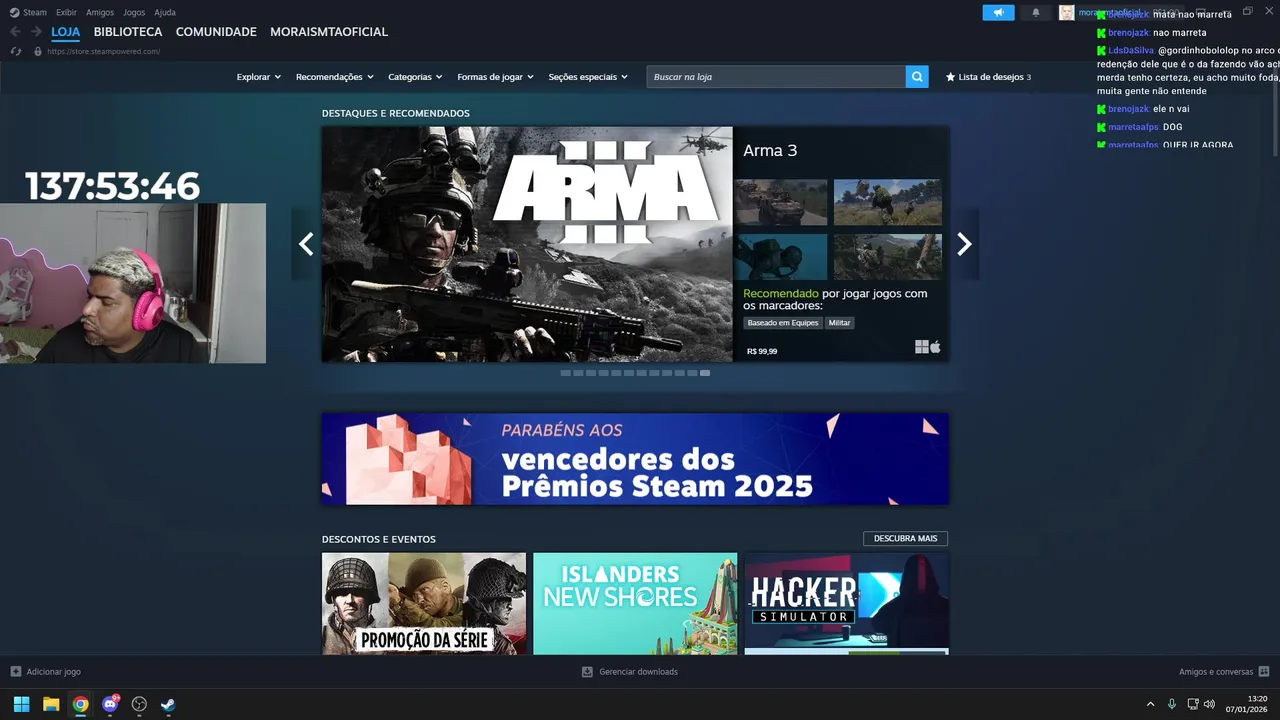The width and height of the screenshot is (1280, 720).
Task: Click in the Buscar na loja field
Action: pos(776,77)
